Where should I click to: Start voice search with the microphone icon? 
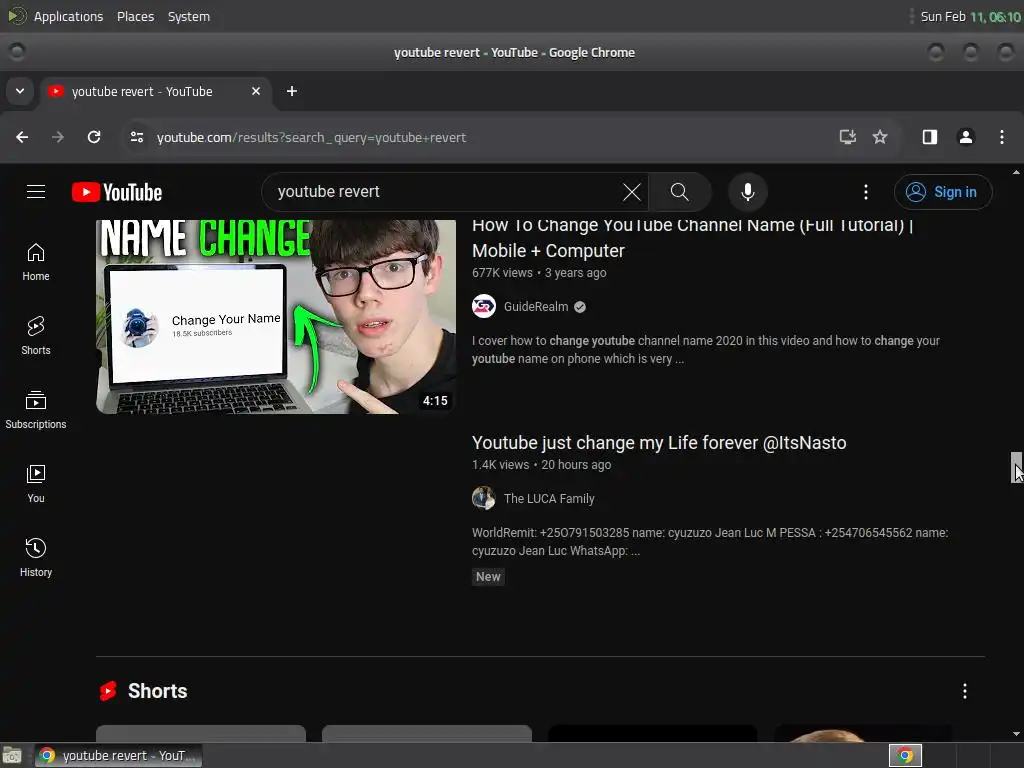pos(748,192)
